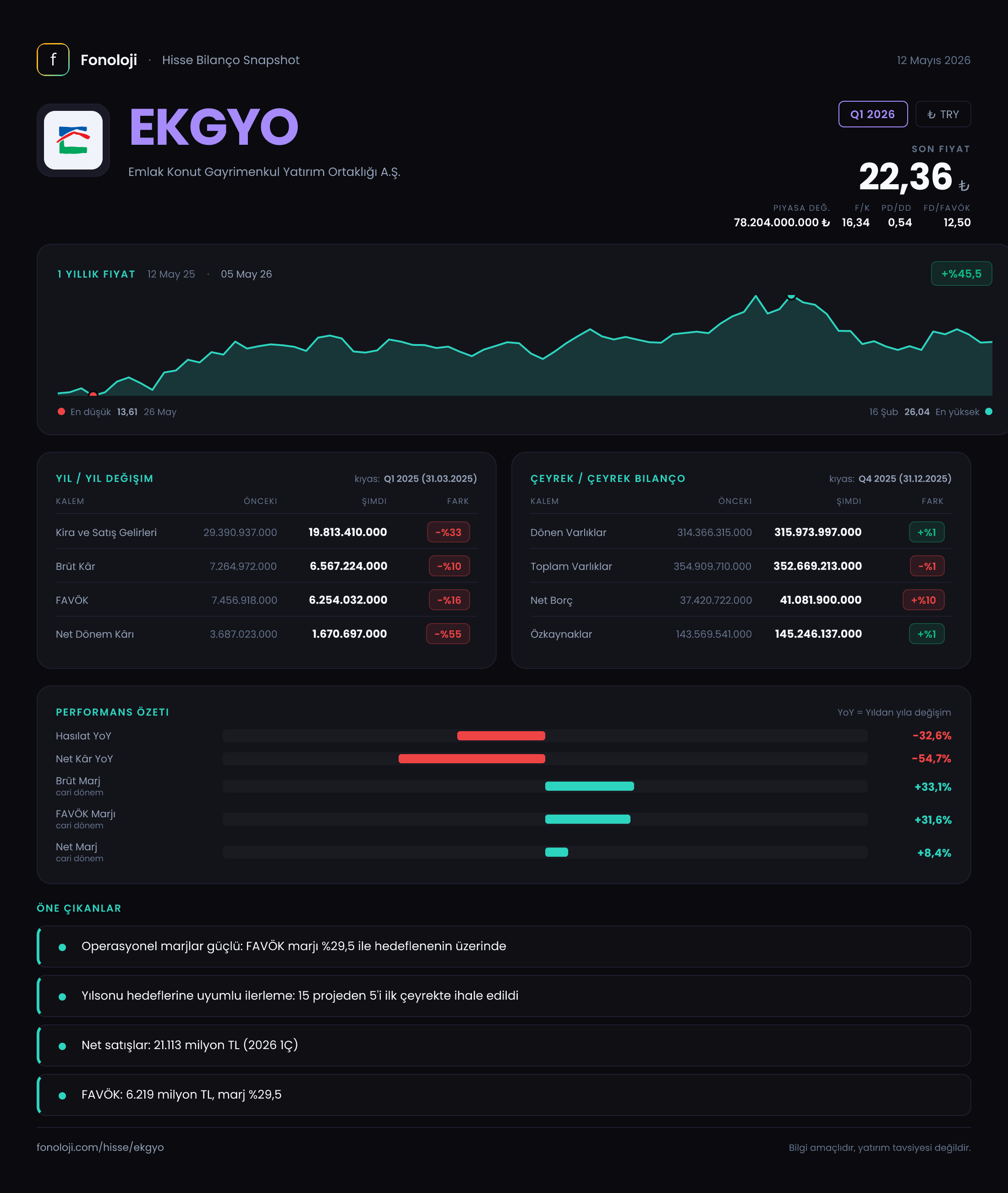The width and height of the screenshot is (1008, 1193).
Task: Click the Net Marj teal bar
Action: point(557,852)
